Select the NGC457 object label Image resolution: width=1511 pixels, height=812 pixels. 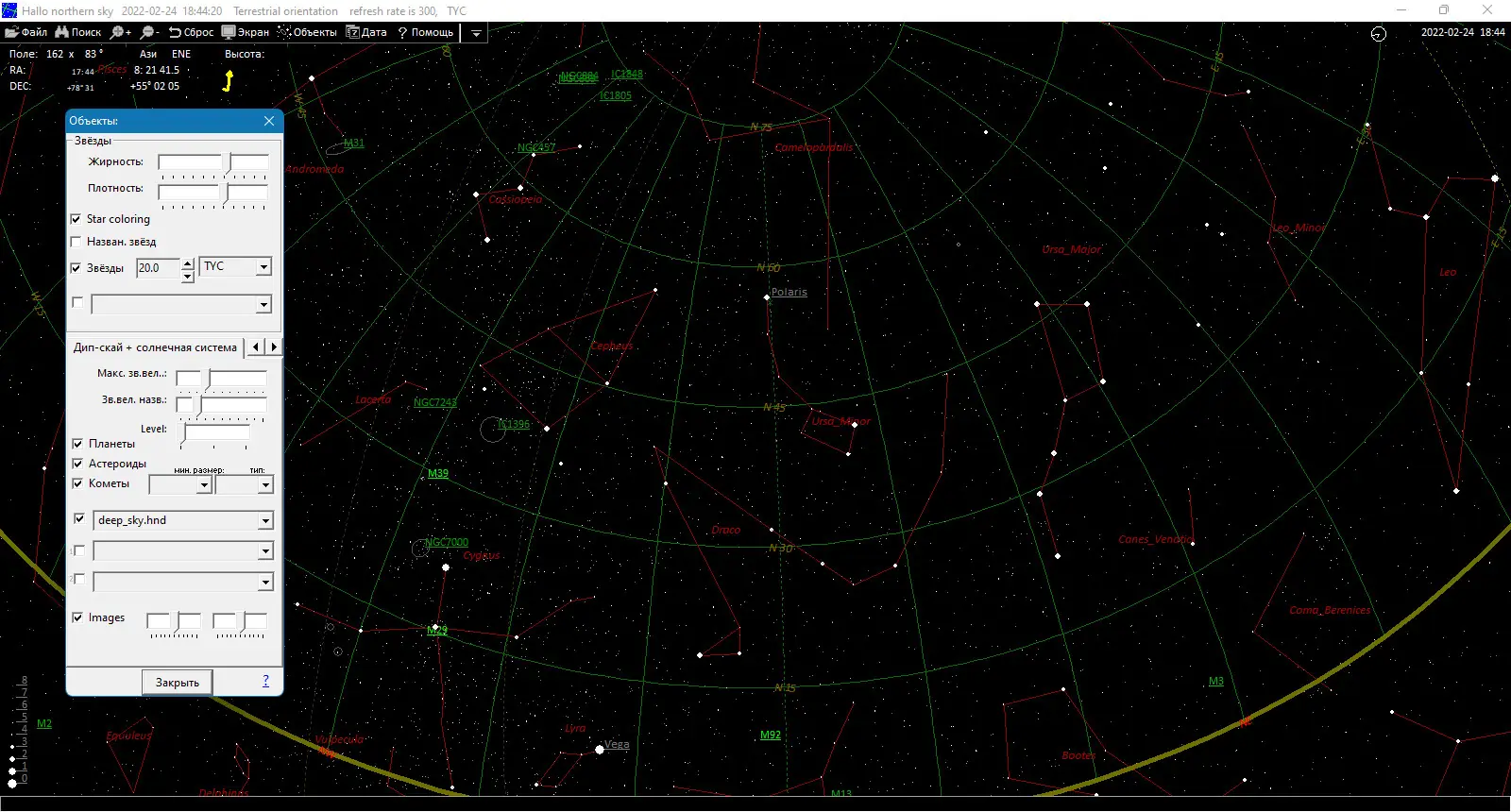pos(536,147)
